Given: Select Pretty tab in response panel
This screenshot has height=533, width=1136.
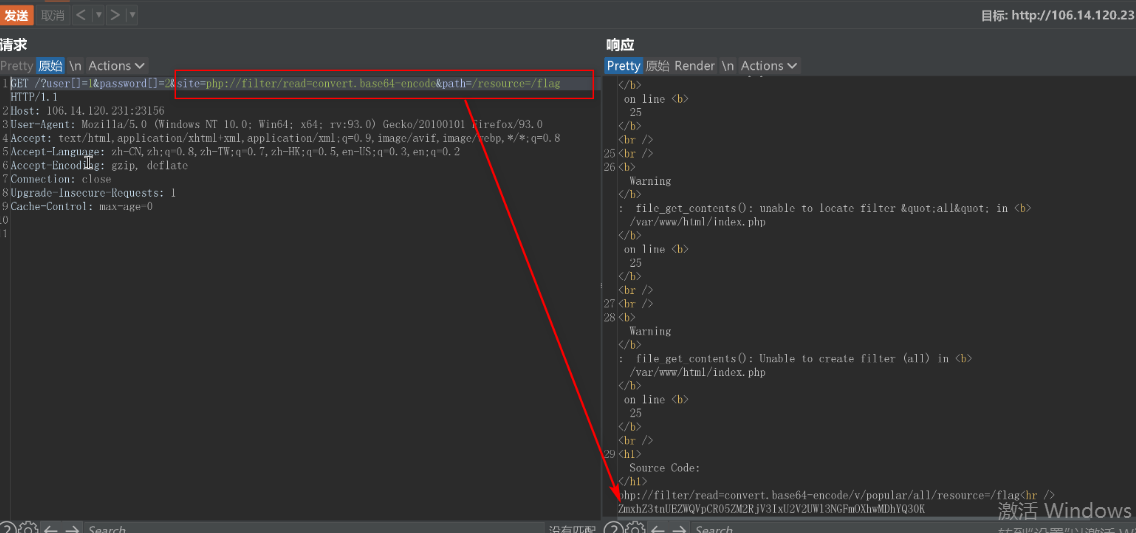Looking at the screenshot, I should coord(623,66).
